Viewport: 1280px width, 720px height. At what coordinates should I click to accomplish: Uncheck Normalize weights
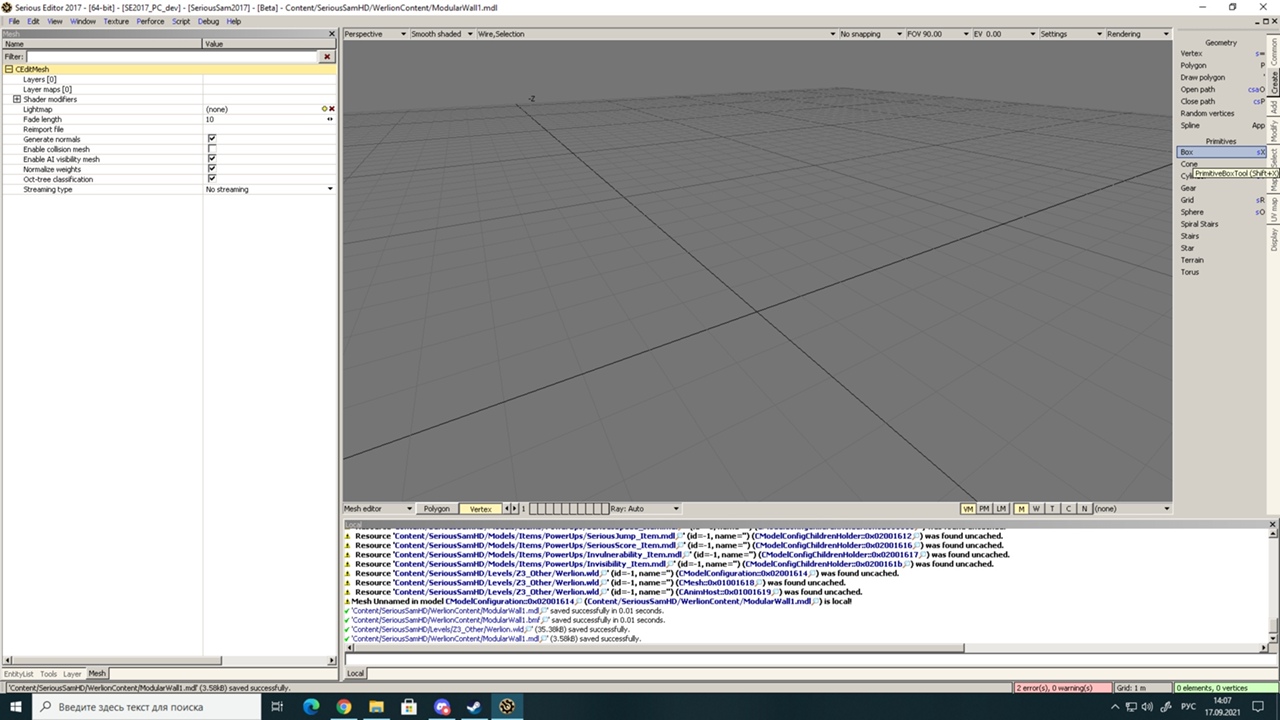tap(211, 169)
